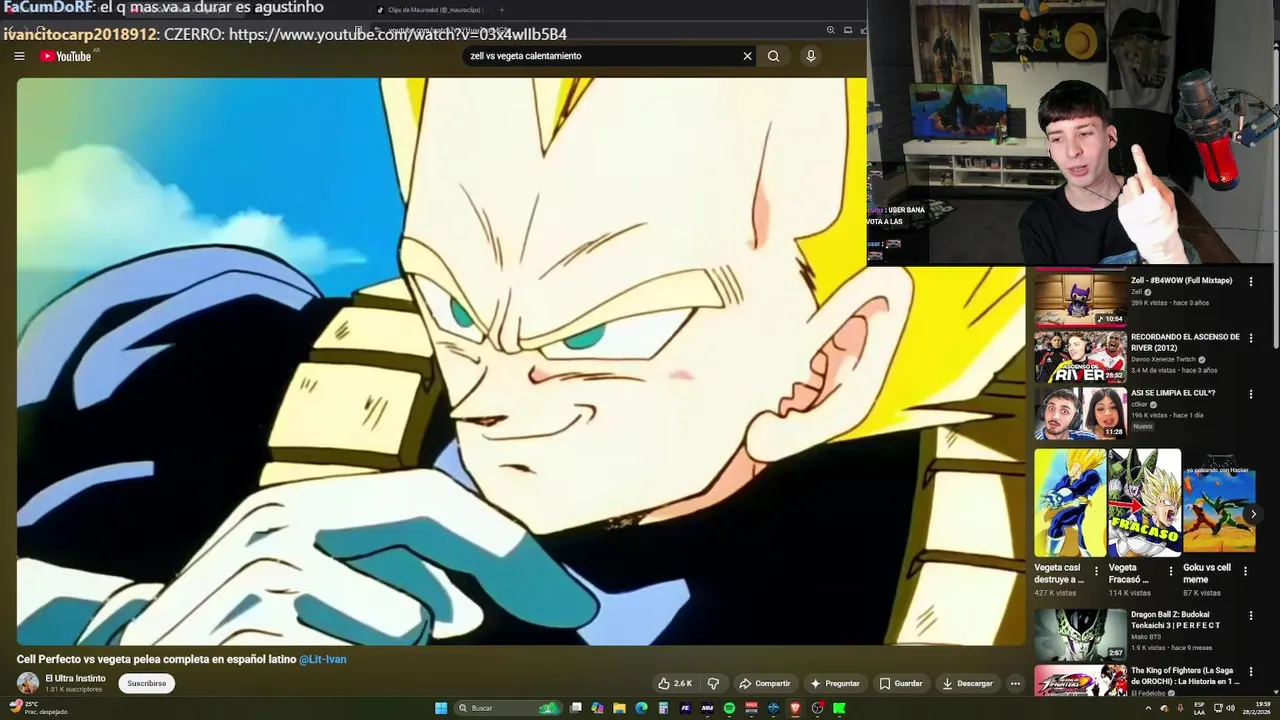Clear the YouTube search text
The height and width of the screenshot is (720, 1280).
[747, 56]
